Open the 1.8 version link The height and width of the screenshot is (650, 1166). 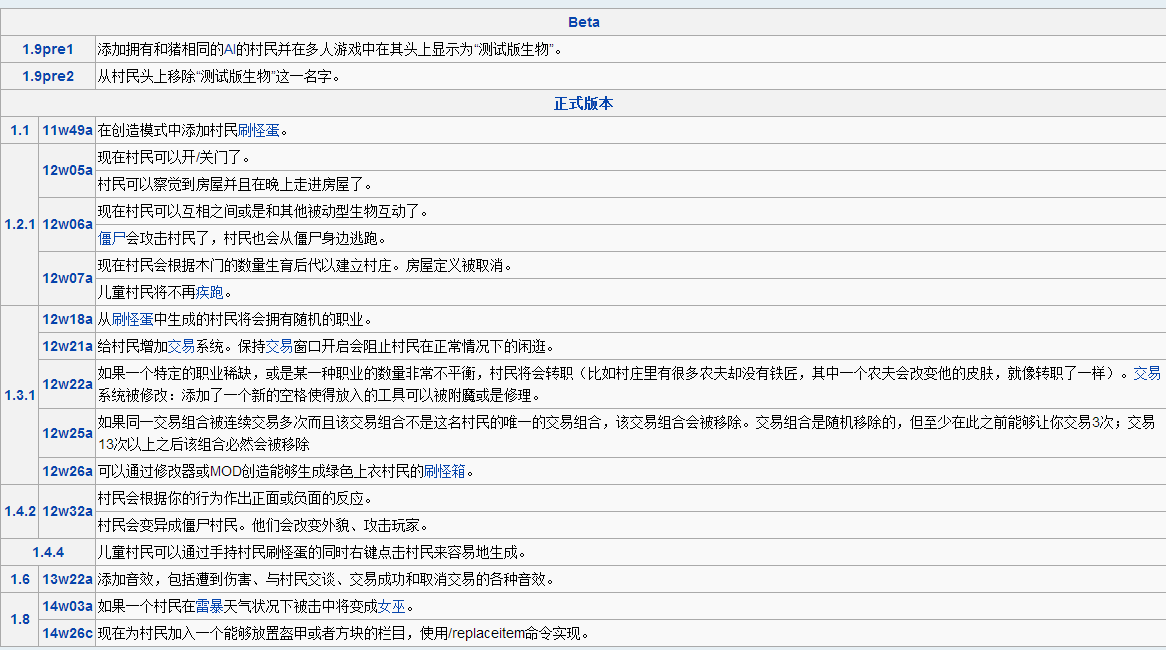click(19, 619)
